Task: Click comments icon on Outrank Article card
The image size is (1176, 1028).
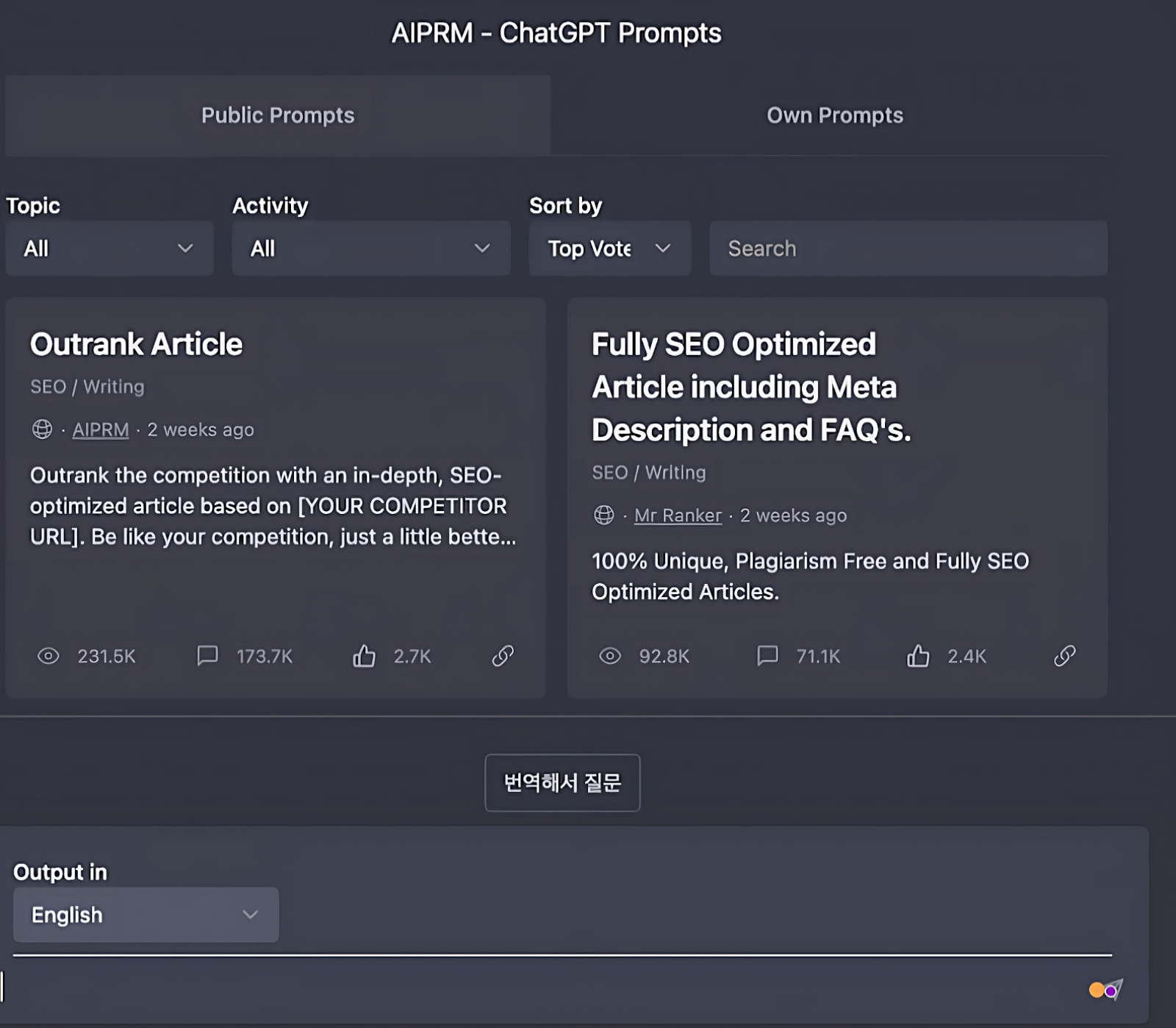Action: [208, 655]
